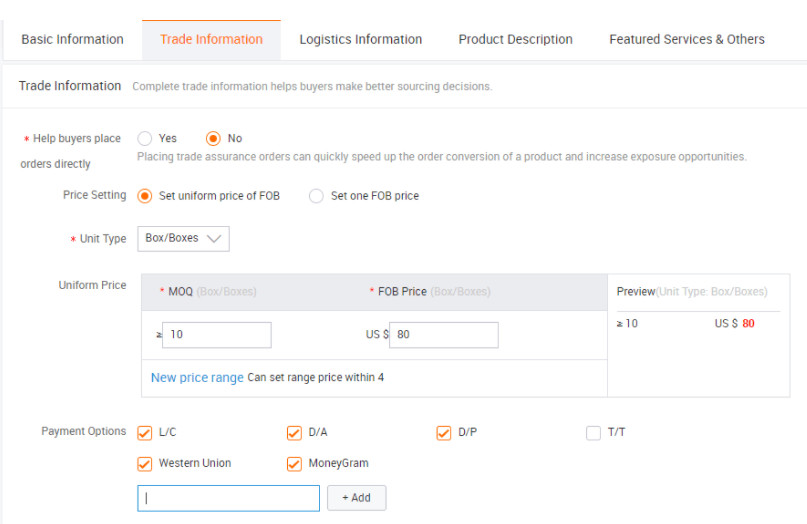Click the MOQ quantity input field
This screenshot has width=807, height=524.
[216, 335]
